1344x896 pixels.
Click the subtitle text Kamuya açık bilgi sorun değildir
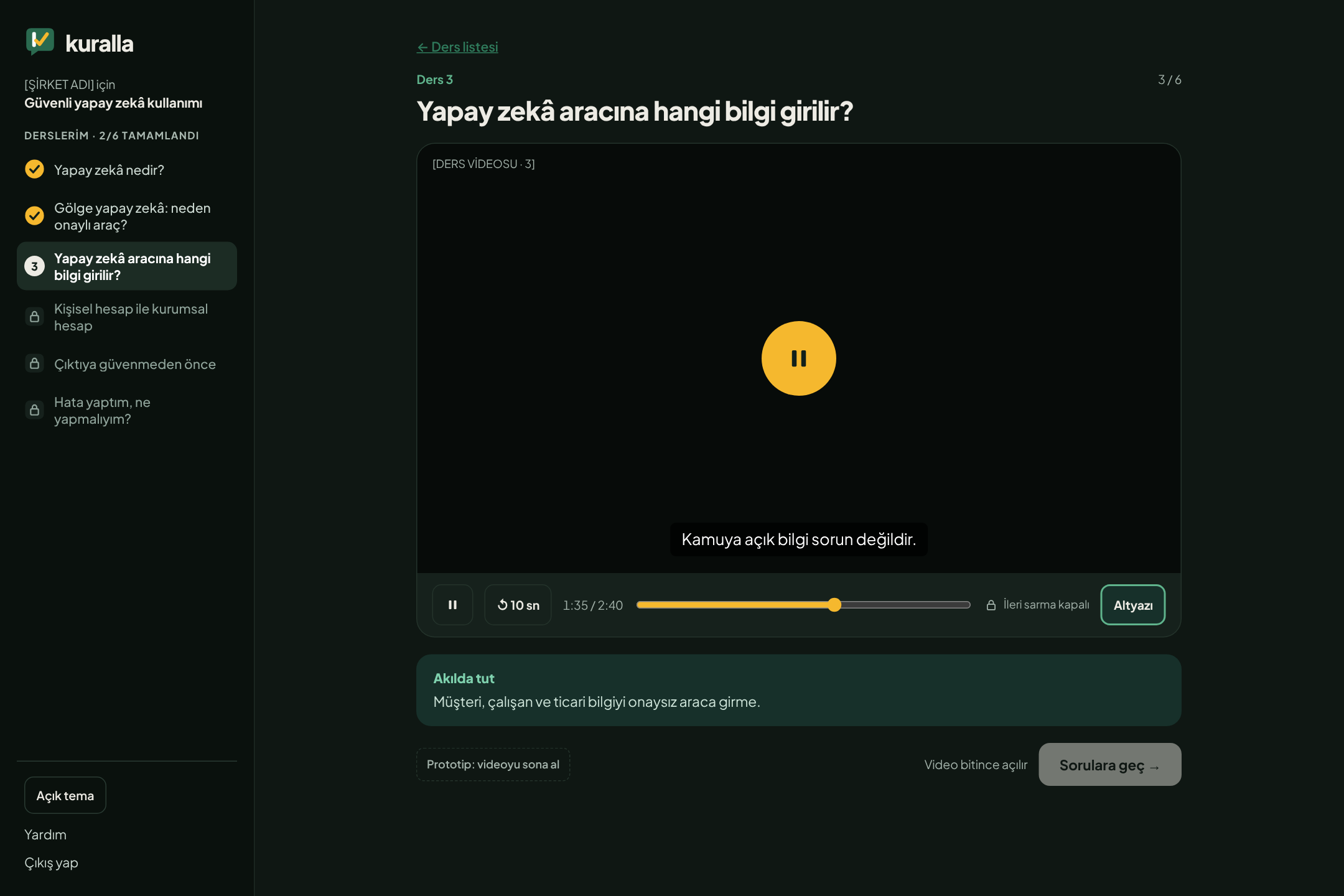click(798, 539)
